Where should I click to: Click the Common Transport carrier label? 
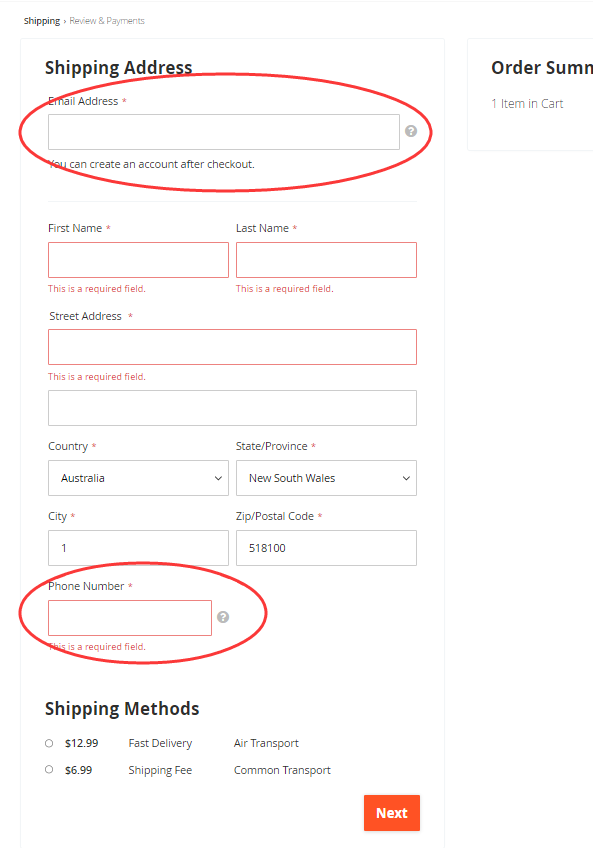(282, 770)
